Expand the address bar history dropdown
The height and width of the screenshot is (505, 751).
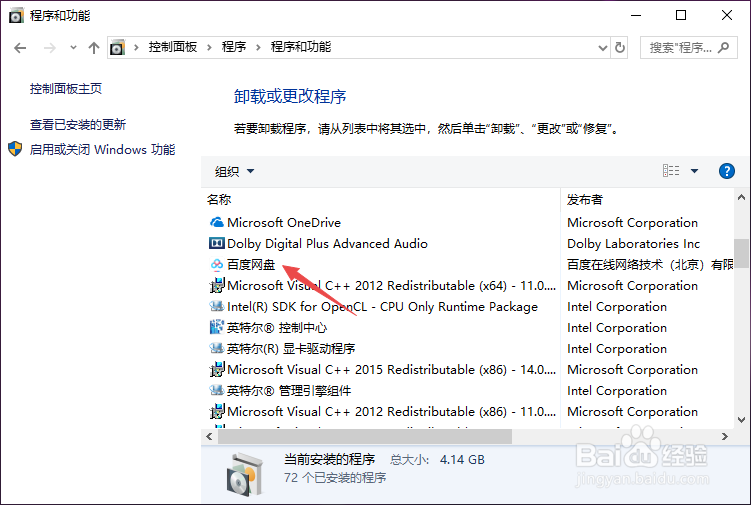click(603, 47)
